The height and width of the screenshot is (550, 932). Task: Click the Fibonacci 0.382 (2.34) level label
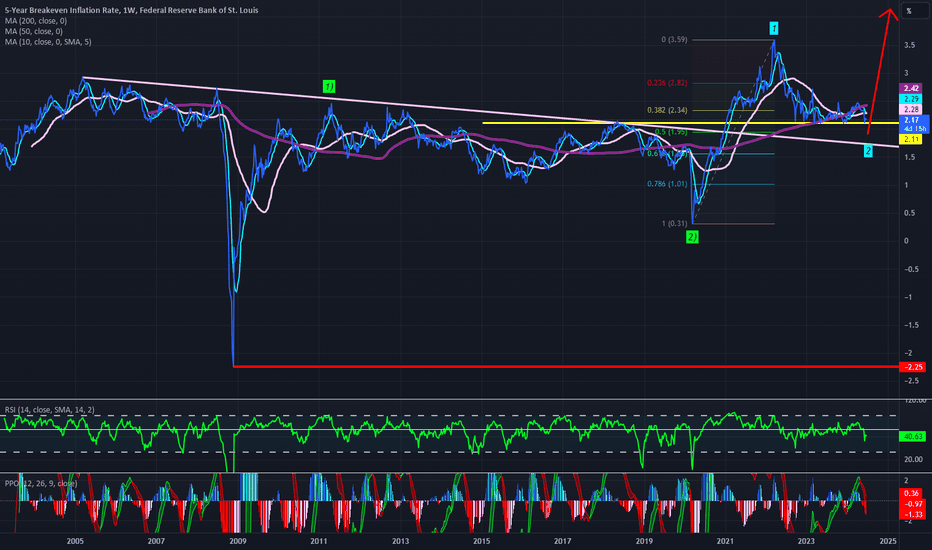pyautogui.click(x=667, y=110)
